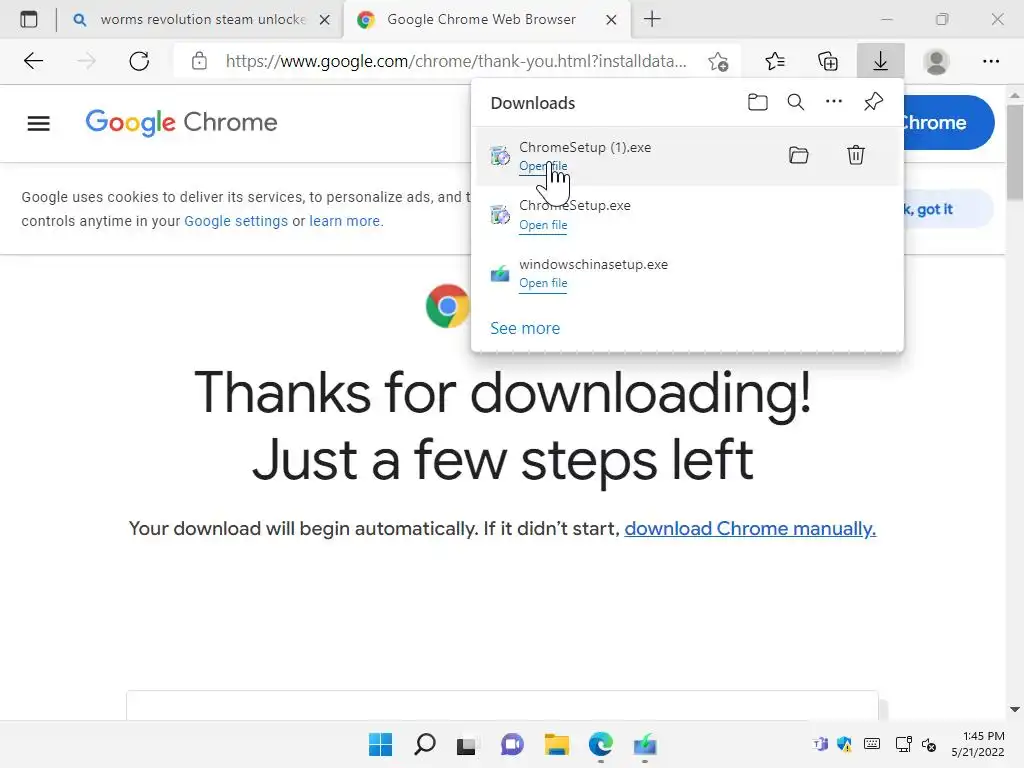Viewport: 1024px width, 768px height.
Task: Refresh the current page
Action: coord(139,61)
